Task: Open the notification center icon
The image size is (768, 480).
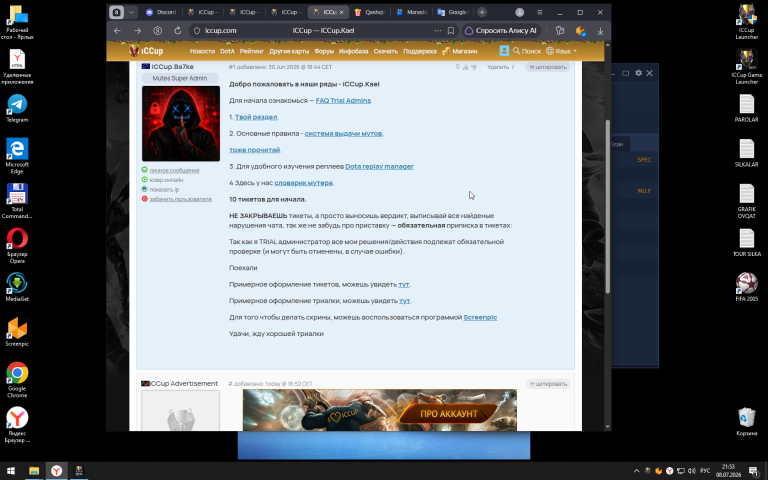Action: click(753, 471)
